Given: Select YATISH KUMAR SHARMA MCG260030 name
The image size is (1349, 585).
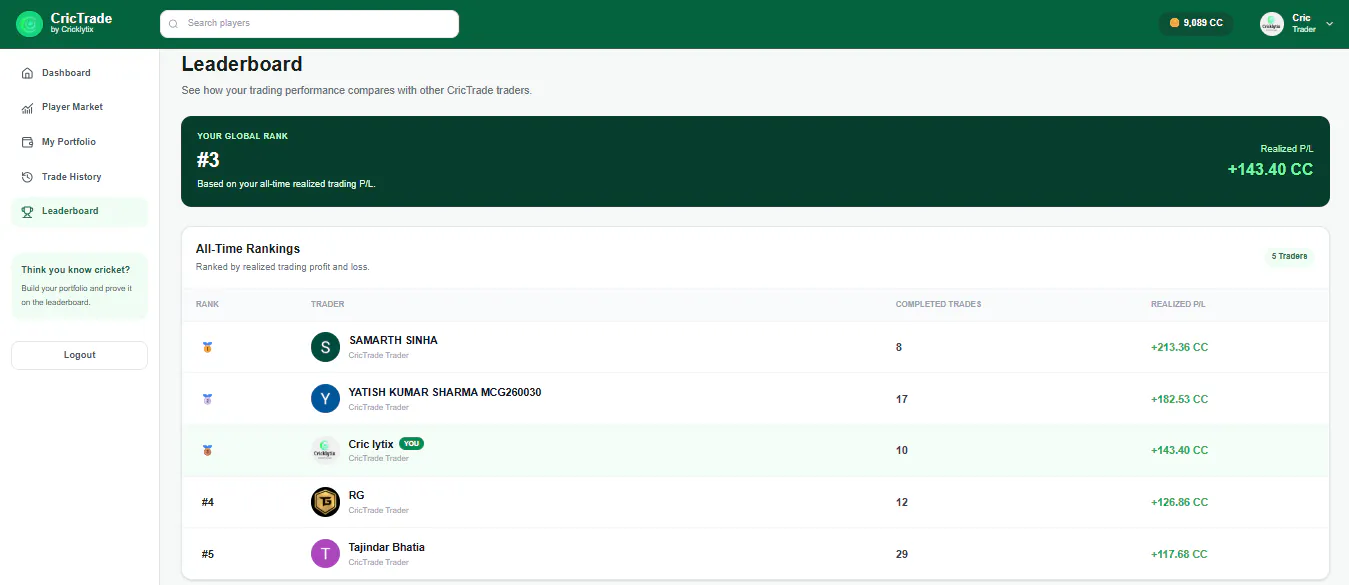Looking at the screenshot, I should coord(445,392).
